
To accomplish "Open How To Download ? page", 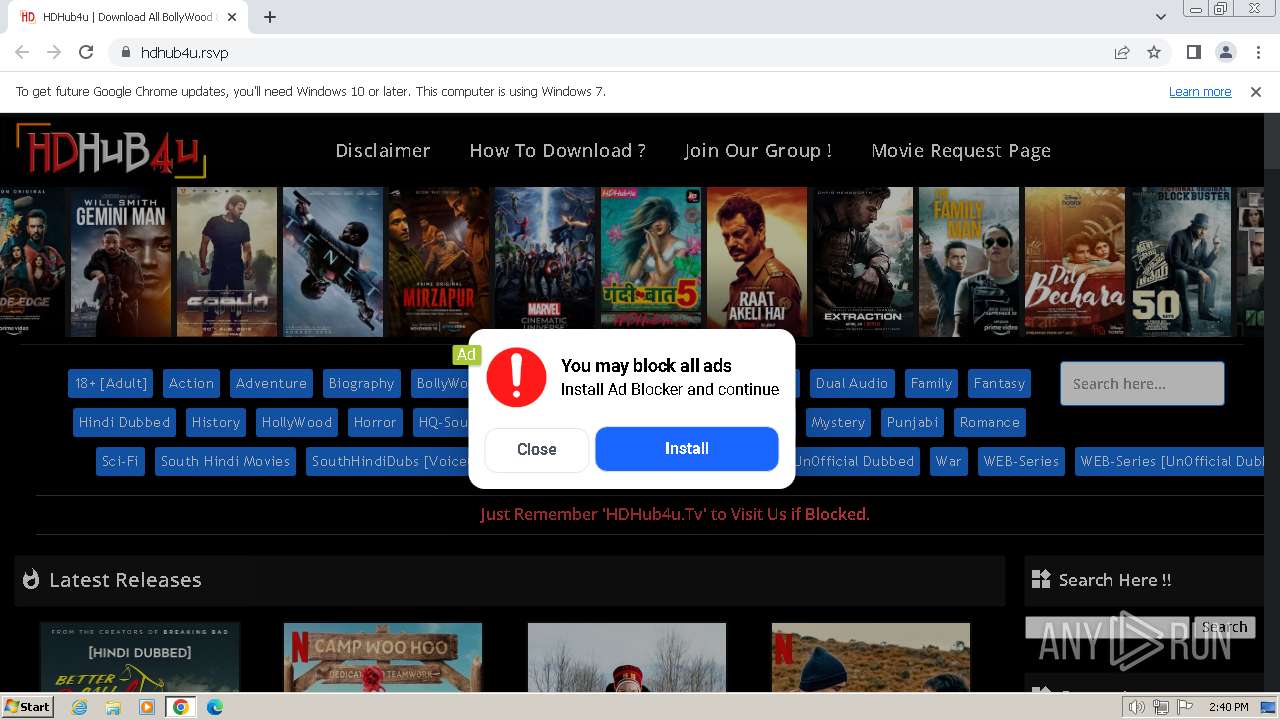I will (557, 150).
